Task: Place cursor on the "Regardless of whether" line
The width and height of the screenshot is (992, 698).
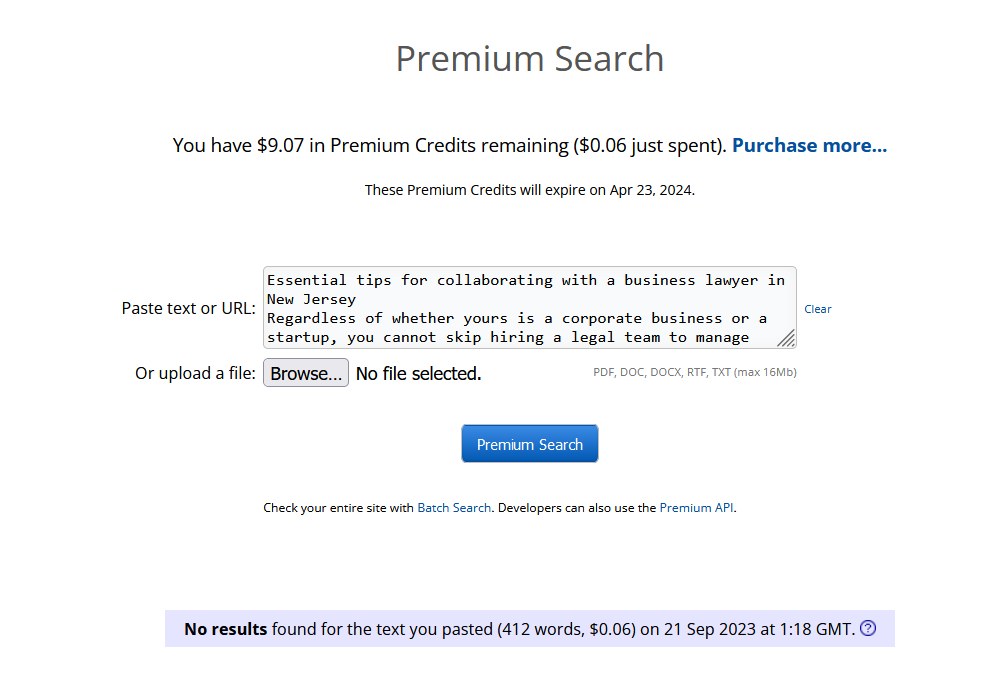Action: click(516, 318)
